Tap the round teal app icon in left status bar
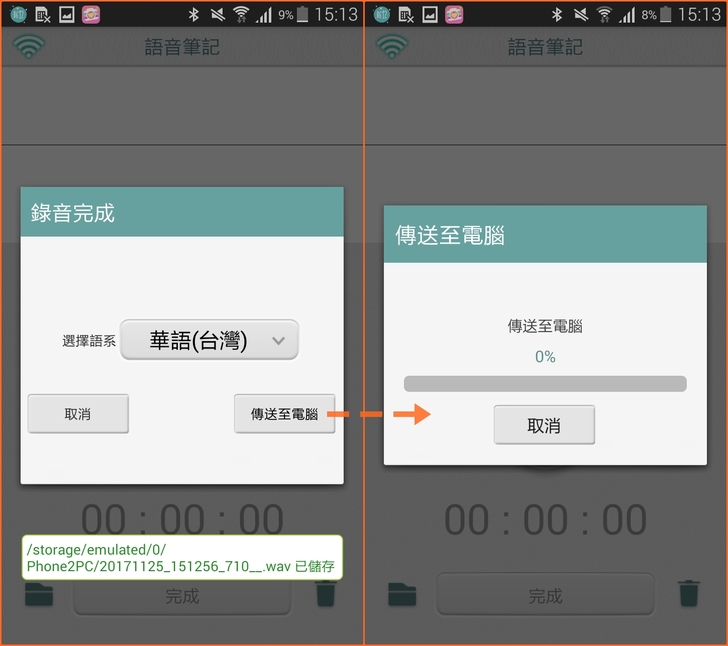 point(19,15)
